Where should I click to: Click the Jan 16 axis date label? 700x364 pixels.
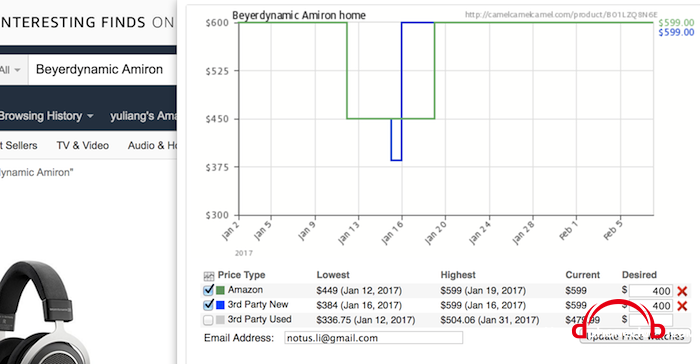[x=392, y=233]
